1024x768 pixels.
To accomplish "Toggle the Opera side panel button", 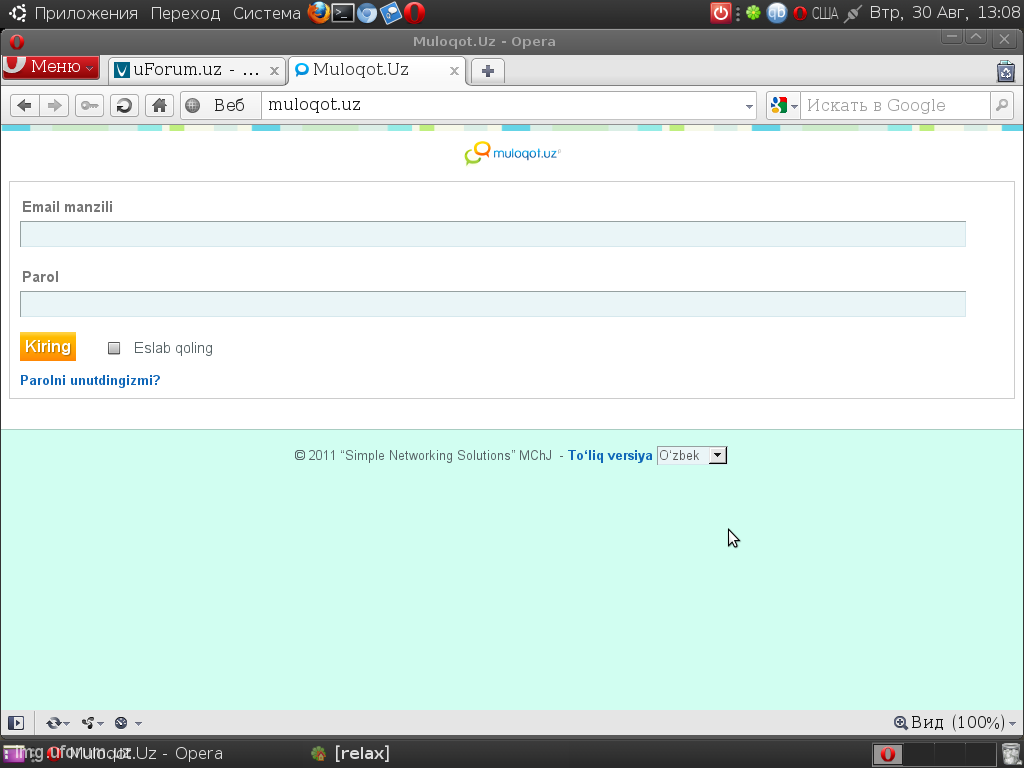I will pyautogui.click(x=16, y=722).
